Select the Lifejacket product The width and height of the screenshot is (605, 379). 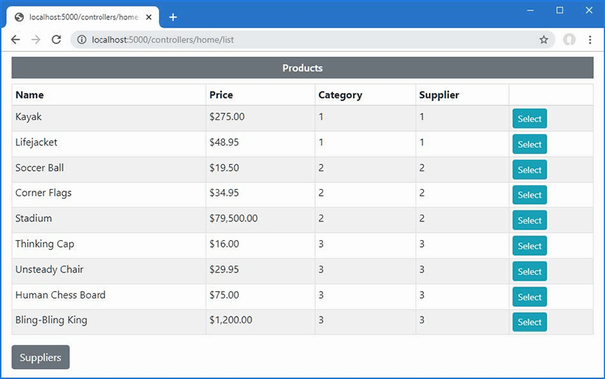click(529, 144)
